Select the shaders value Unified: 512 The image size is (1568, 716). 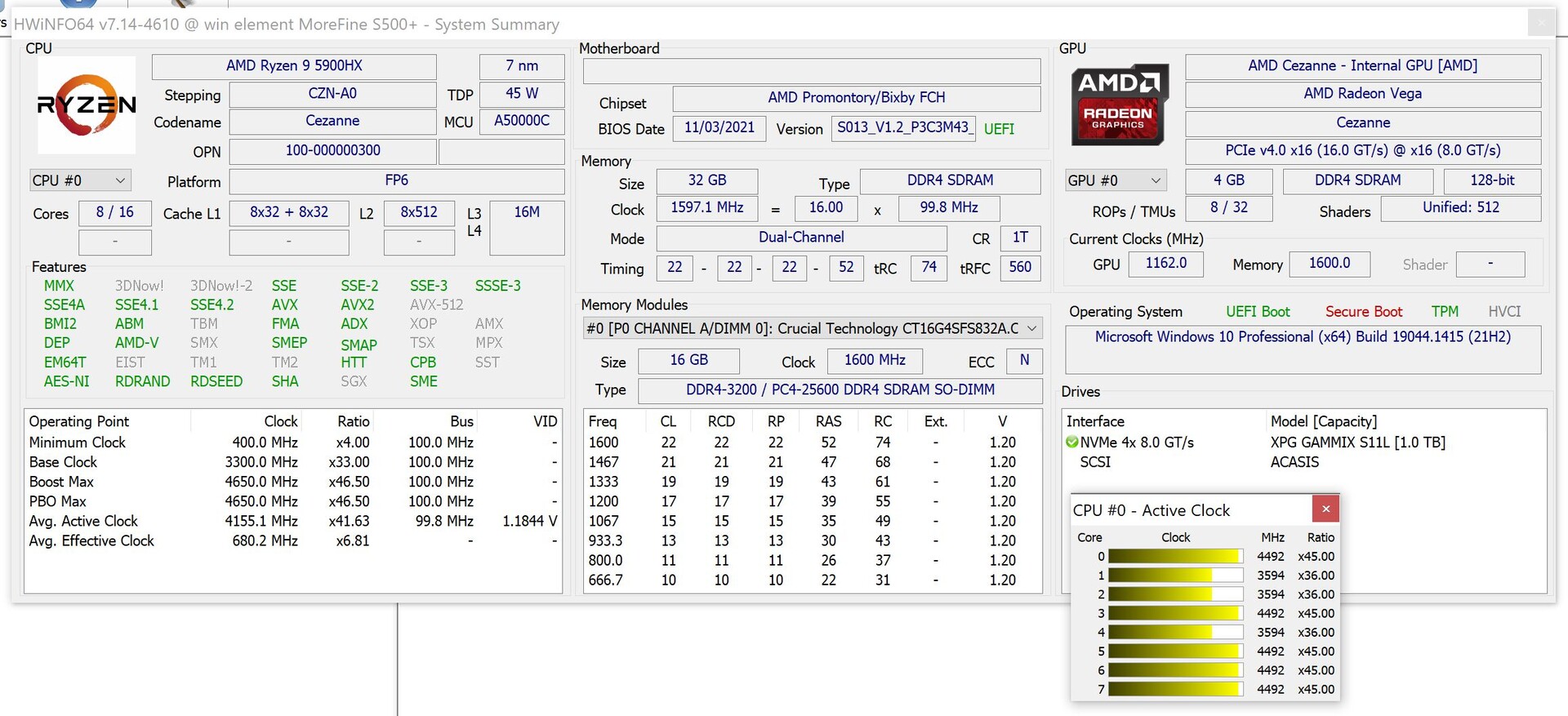coord(1461,208)
